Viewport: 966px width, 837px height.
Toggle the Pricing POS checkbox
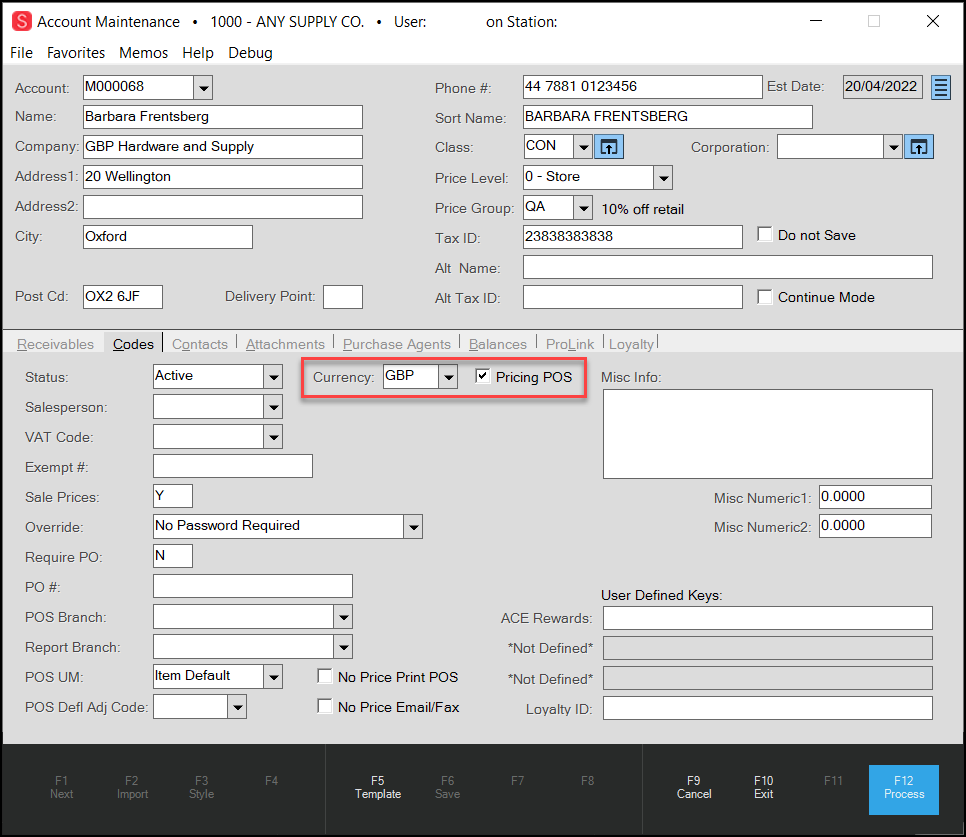pos(482,376)
